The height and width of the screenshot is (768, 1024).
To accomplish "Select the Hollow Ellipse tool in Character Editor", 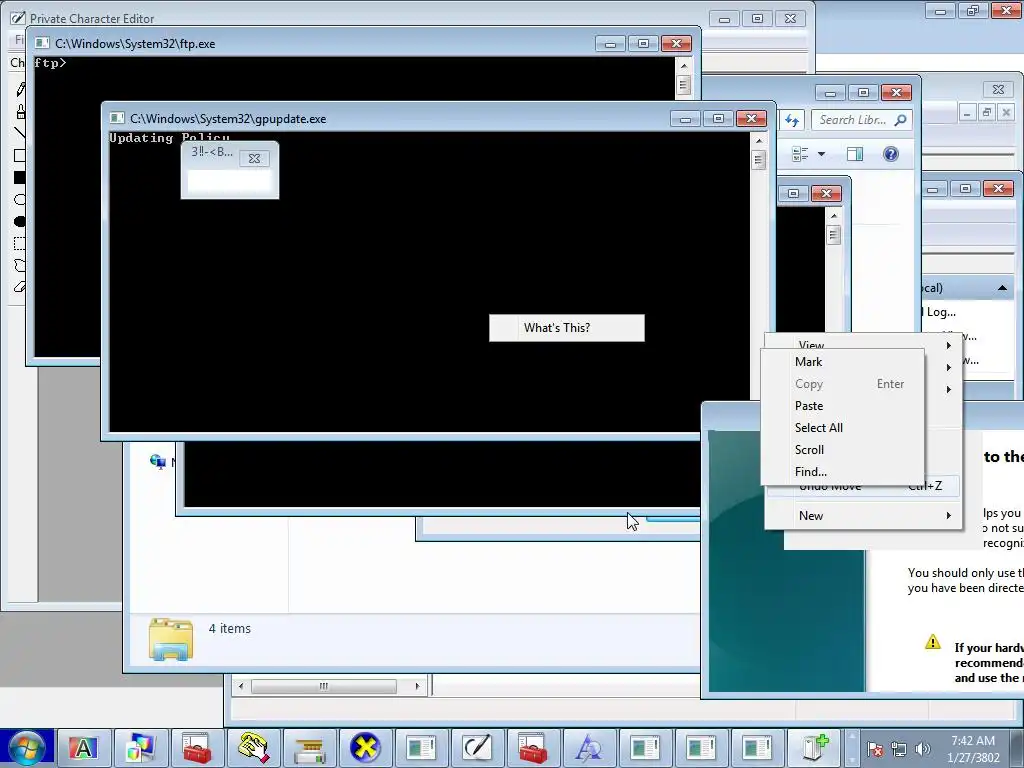I will (x=20, y=199).
